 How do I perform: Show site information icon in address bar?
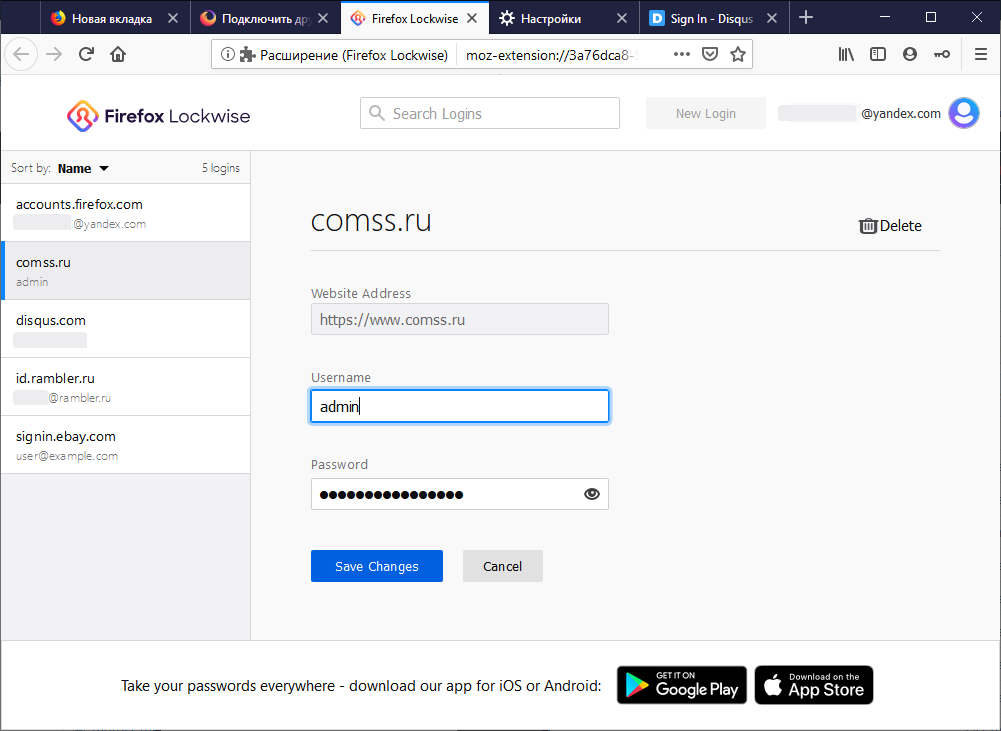tap(227, 54)
